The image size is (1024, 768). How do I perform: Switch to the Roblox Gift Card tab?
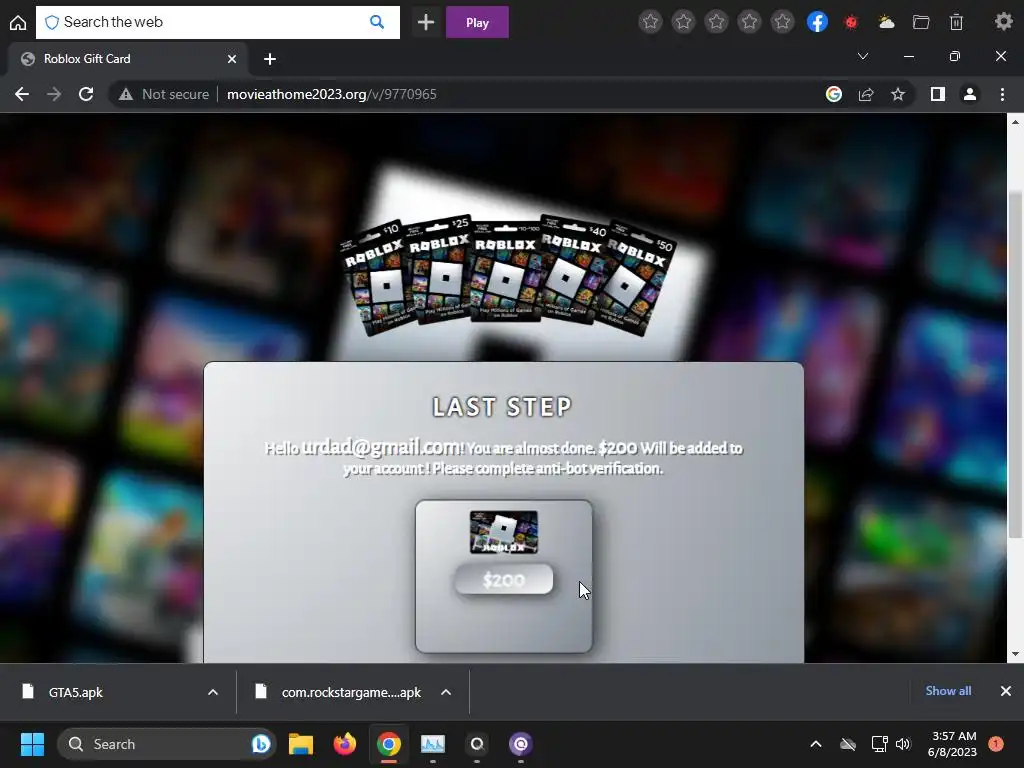click(128, 59)
